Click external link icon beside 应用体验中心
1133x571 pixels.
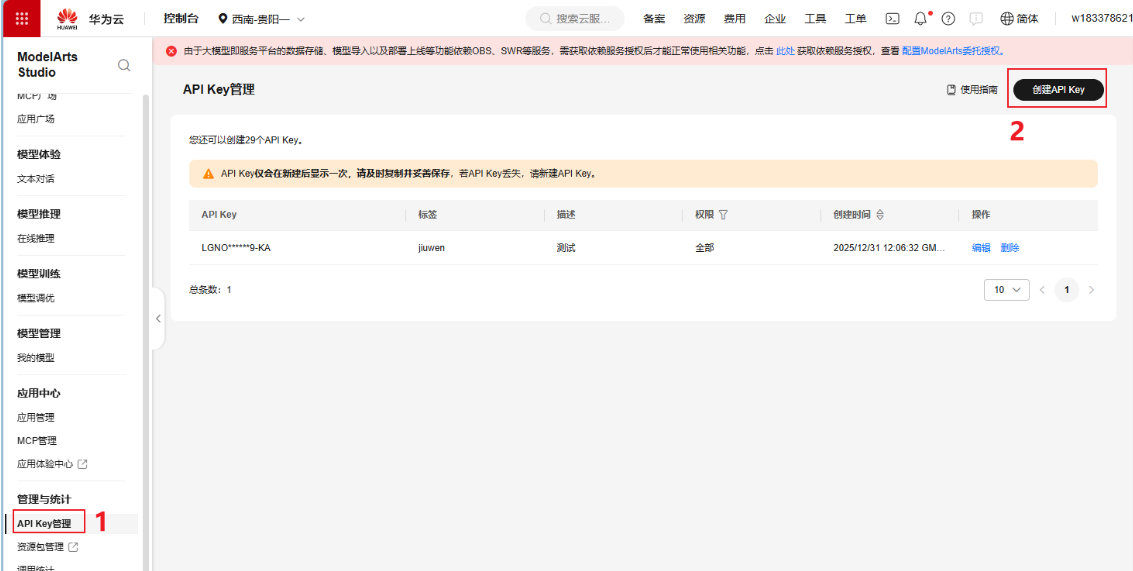(82, 464)
